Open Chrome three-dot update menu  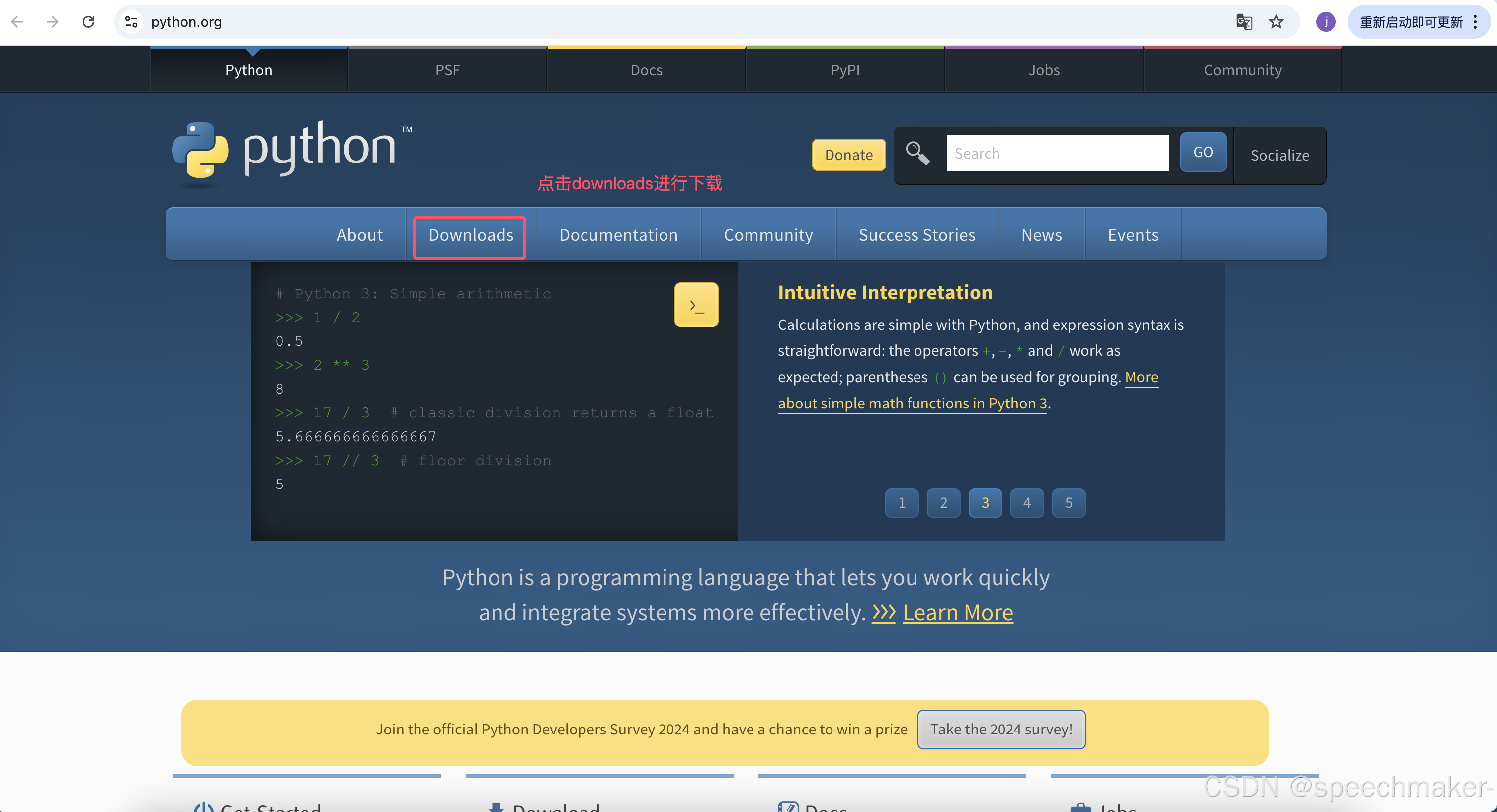1475,22
